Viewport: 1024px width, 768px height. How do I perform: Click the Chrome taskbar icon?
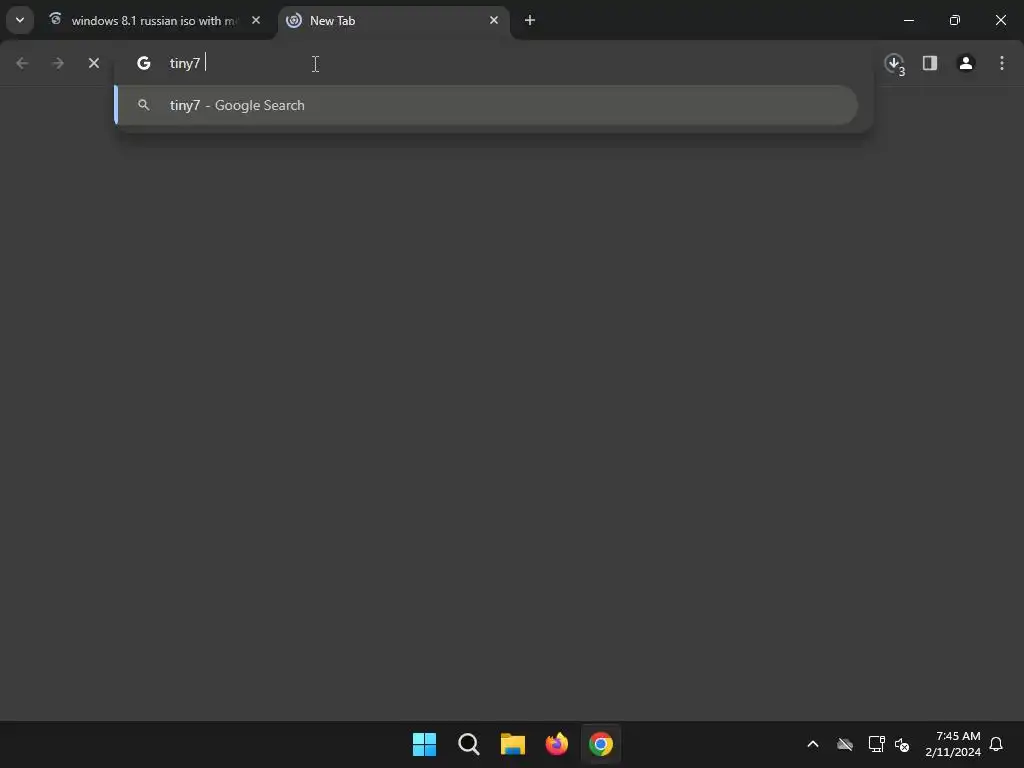pos(601,744)
